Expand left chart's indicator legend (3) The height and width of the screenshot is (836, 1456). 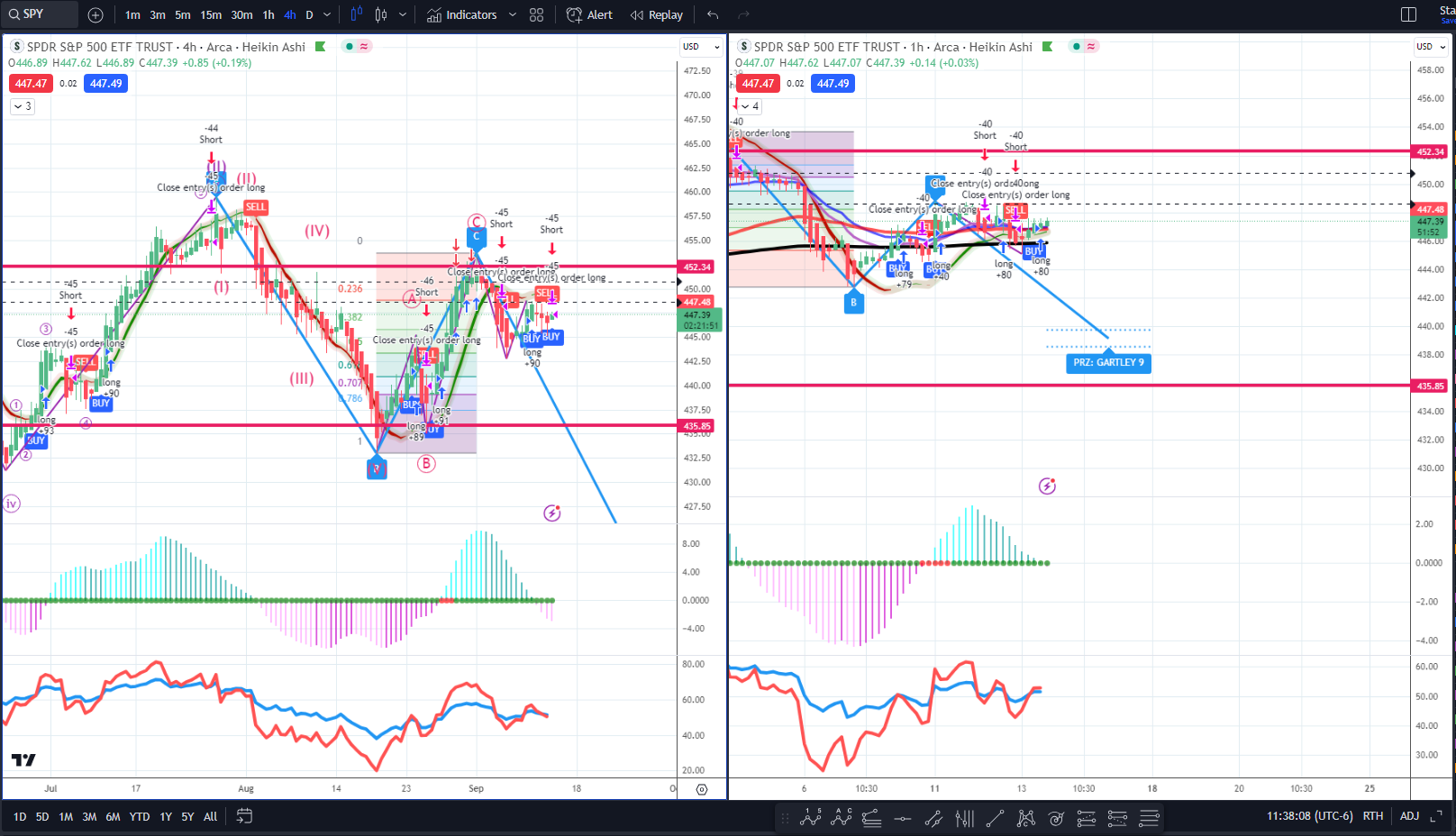click(x=23, y=106)
